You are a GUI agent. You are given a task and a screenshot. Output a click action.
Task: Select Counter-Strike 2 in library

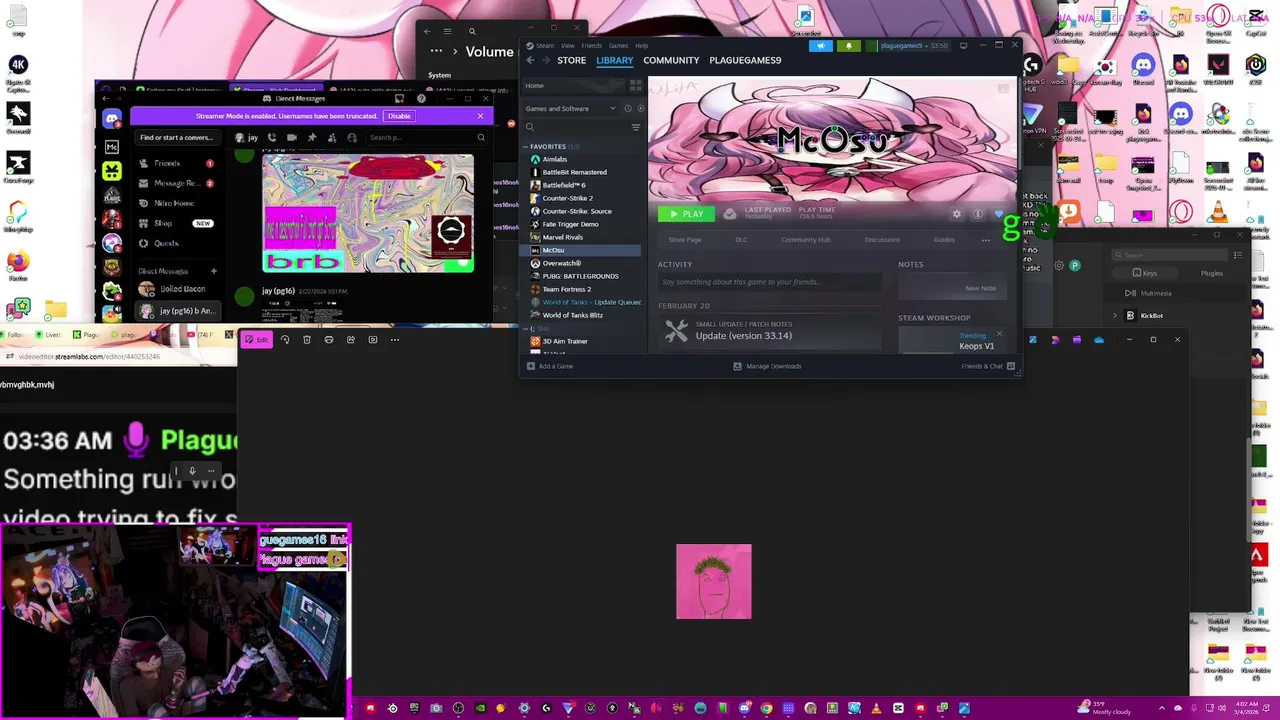pos(567,198)
